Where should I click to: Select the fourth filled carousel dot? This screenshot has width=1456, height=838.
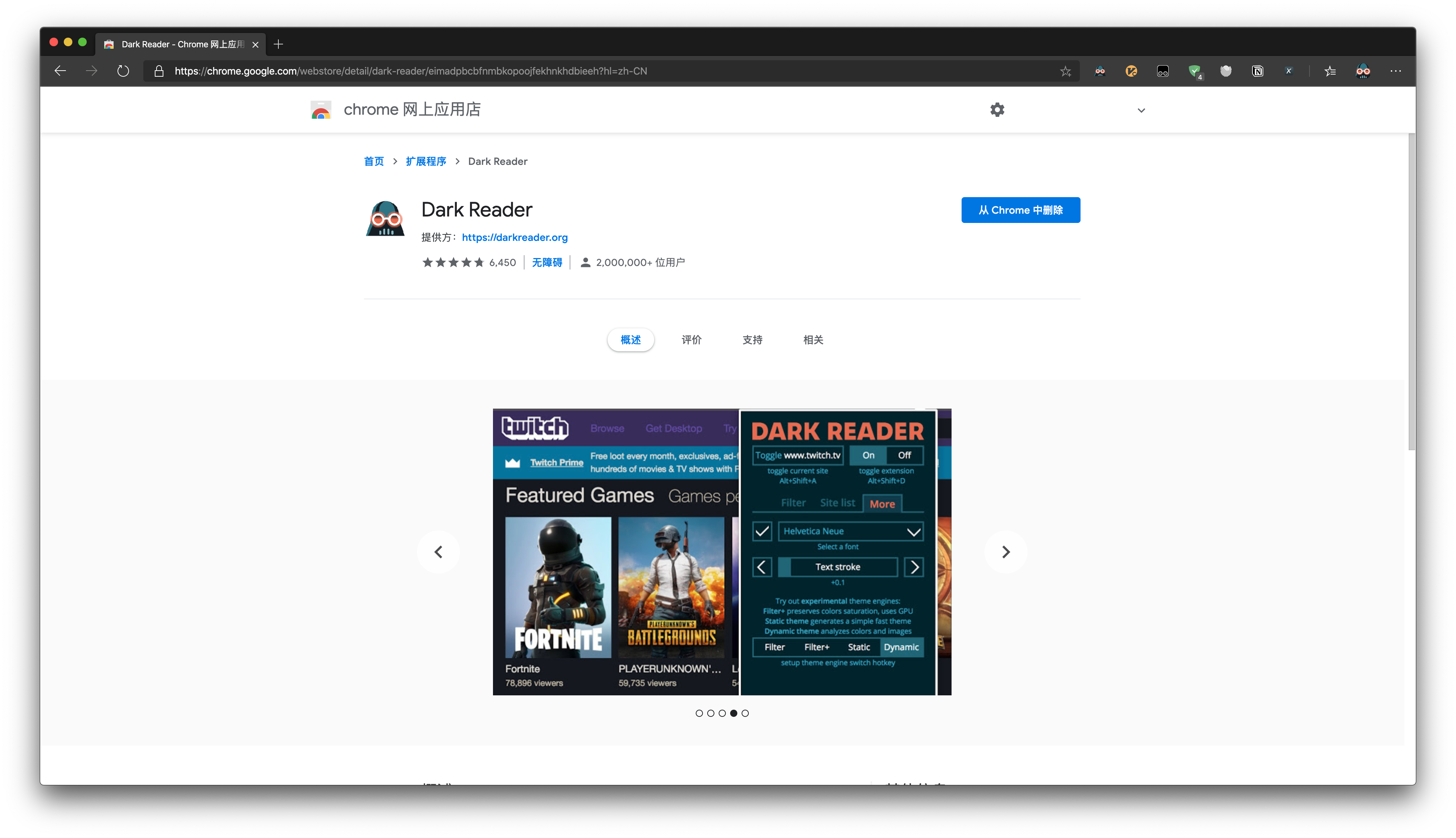[x=733, y=713]
